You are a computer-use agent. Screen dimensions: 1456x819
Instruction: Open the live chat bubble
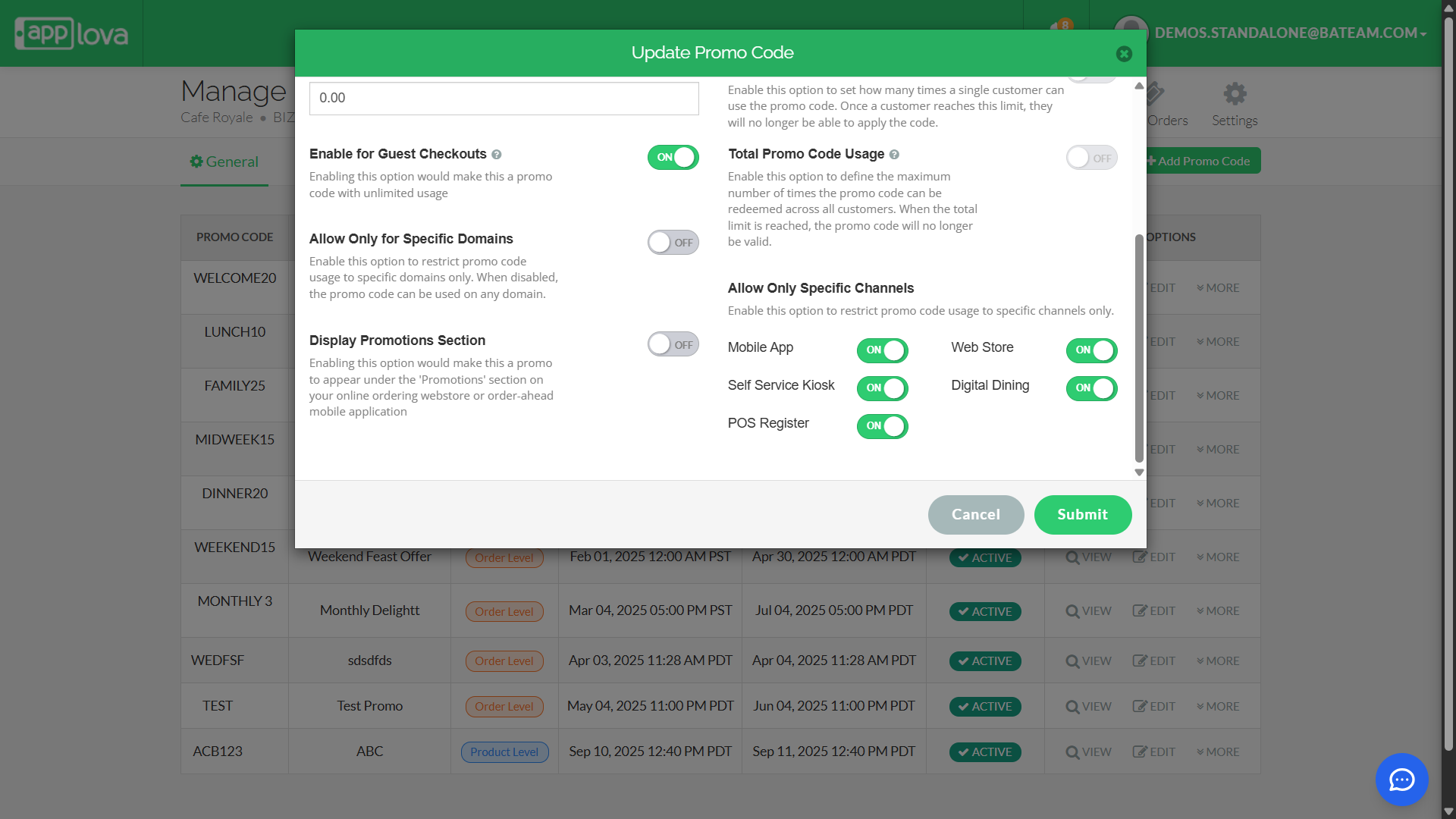click(x=1401, y=779)
